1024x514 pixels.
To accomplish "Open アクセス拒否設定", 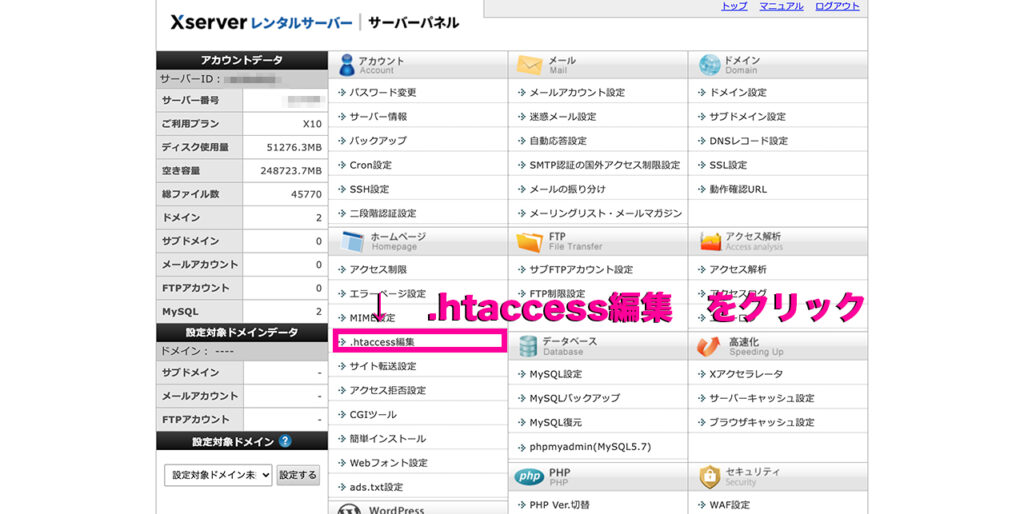I will coord(387,390).
